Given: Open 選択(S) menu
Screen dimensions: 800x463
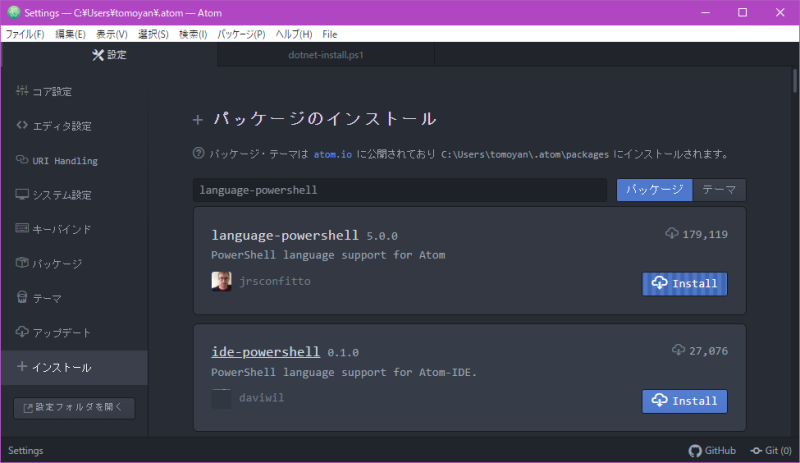Looking at the screenshot, I should pos(153,34).
